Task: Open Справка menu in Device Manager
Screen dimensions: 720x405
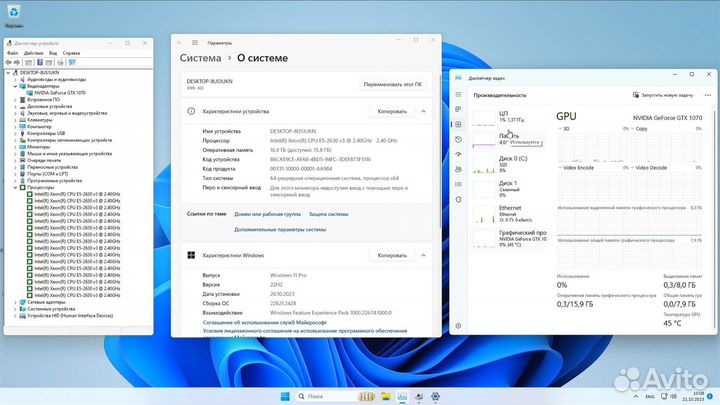Action: (x=71, y=53)
